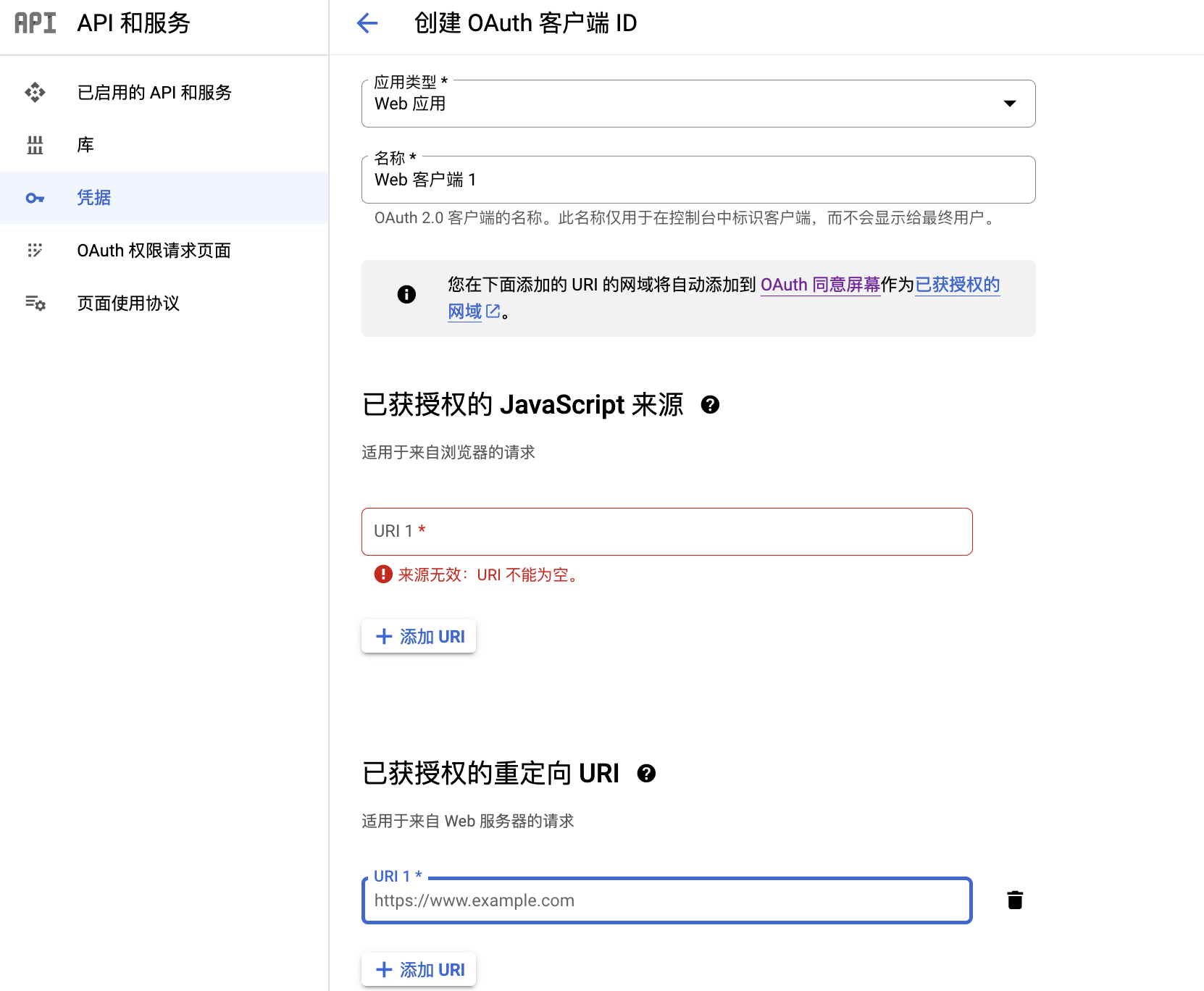Open the Web 应用 application type selector
This screenshot has width=1204, height=991.
698,104
